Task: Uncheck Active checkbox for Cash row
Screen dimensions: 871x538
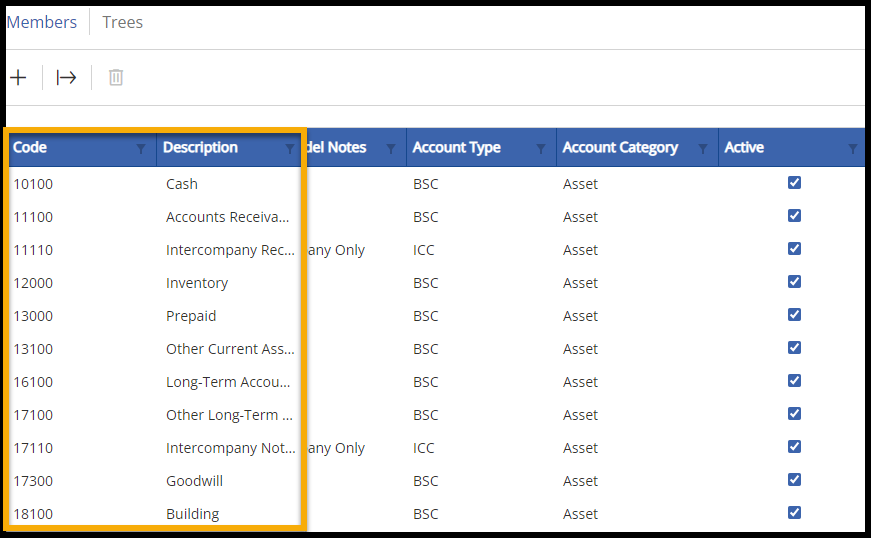Action: [x=795, y=183]
